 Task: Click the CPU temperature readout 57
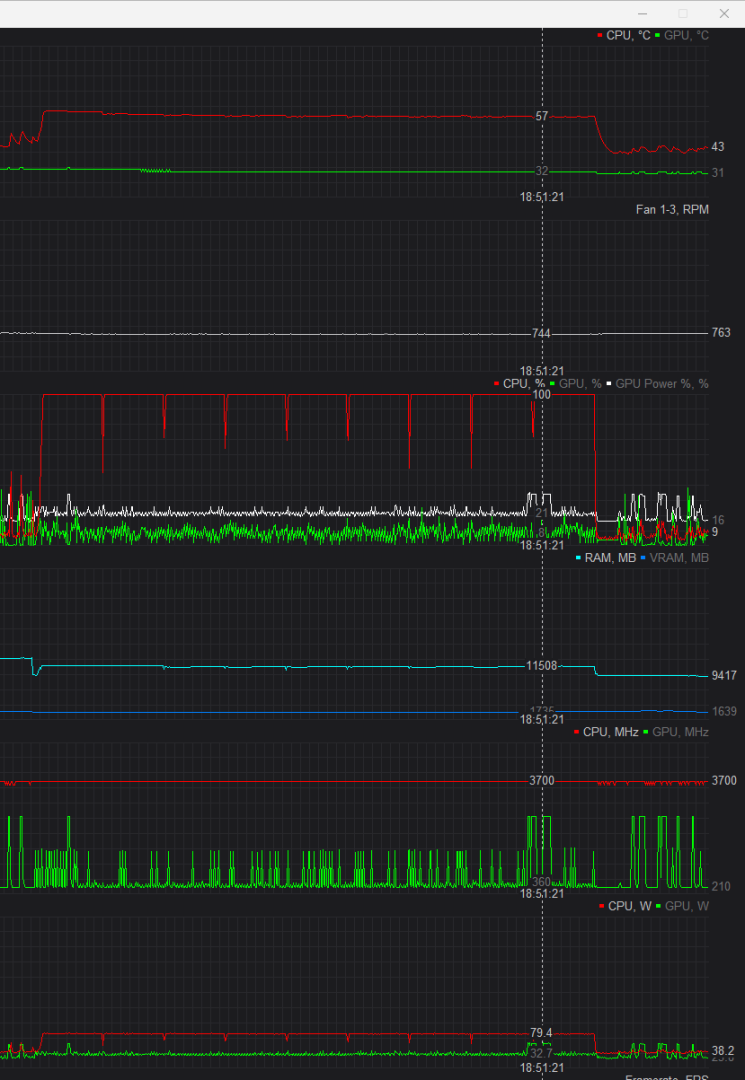click(x=542, y=116)
